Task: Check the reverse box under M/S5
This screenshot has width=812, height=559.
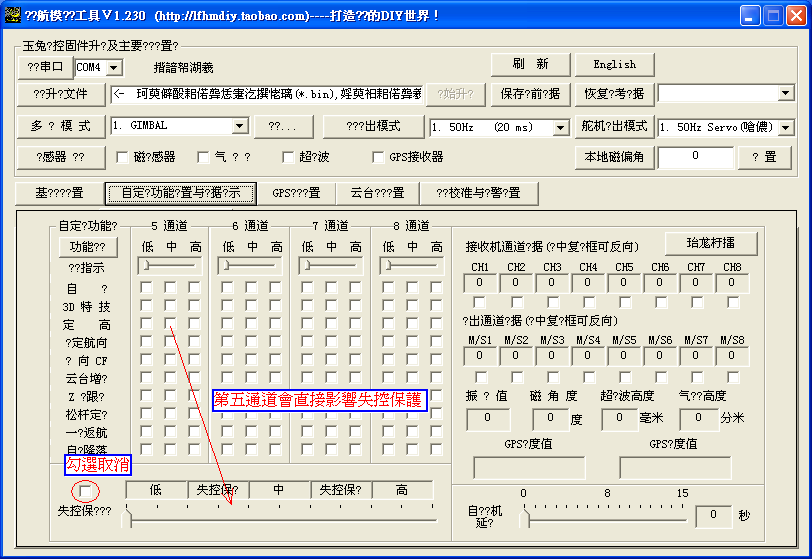Action: (625, 377)
